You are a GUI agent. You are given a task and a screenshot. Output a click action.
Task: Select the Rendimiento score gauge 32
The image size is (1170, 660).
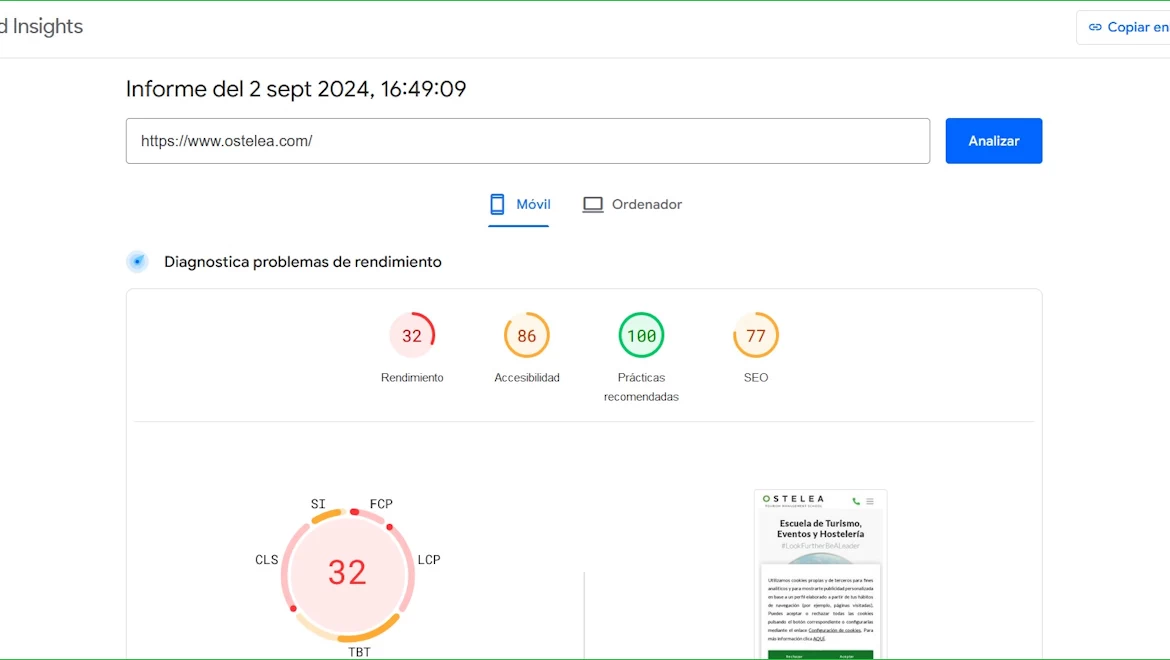(412, 336)
